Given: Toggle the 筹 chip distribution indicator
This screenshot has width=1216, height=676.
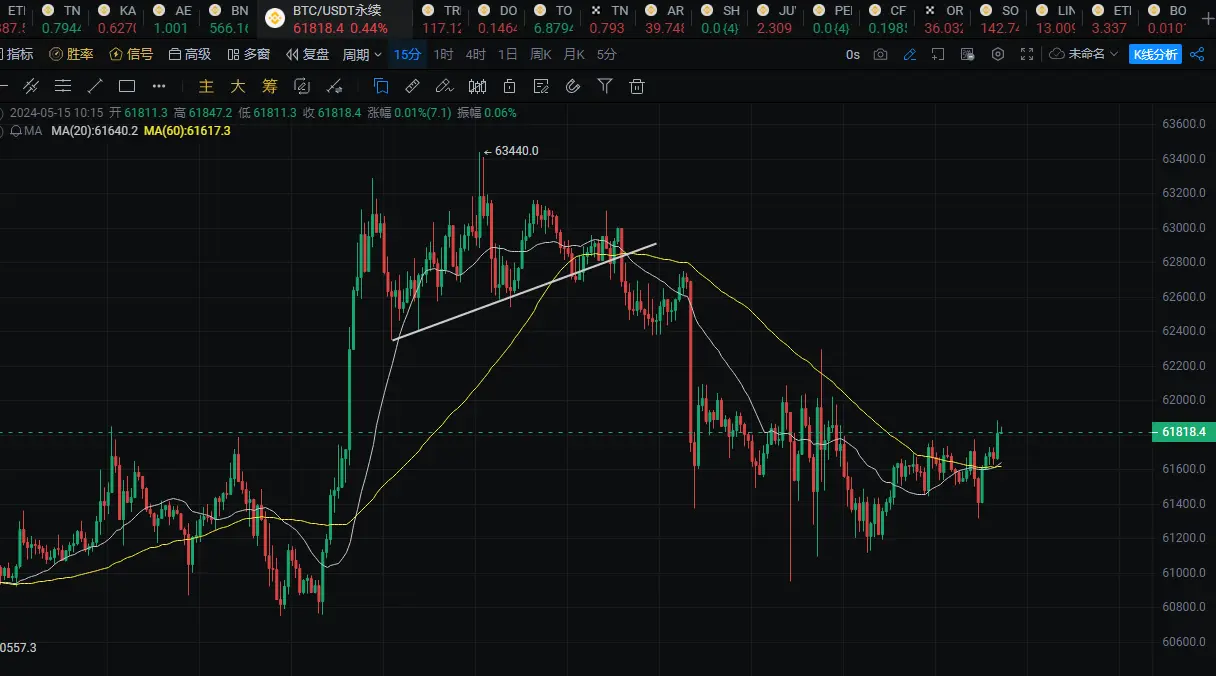Looking at the screenshot, I should [x=270, y=86].
